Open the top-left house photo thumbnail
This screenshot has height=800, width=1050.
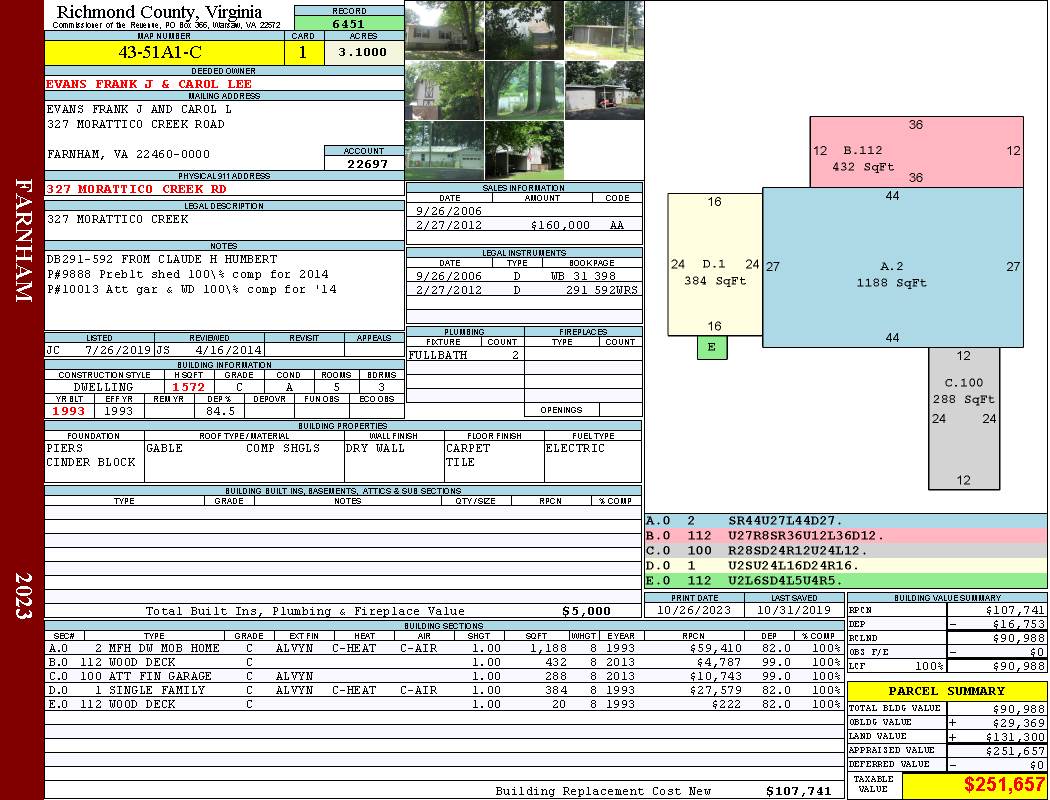444,30
